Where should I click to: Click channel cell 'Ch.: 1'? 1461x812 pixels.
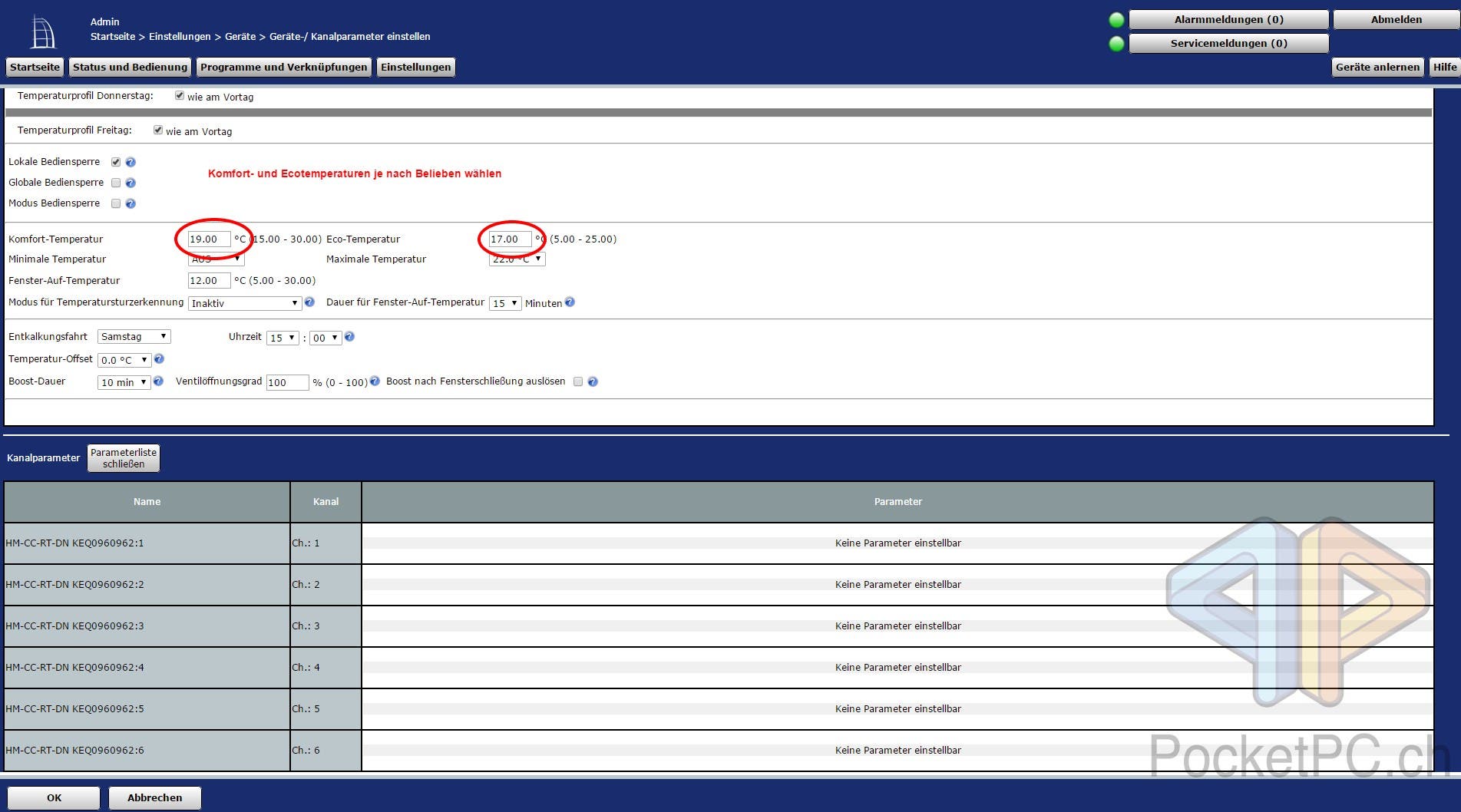pyautogui.click(x=326, y=543)
